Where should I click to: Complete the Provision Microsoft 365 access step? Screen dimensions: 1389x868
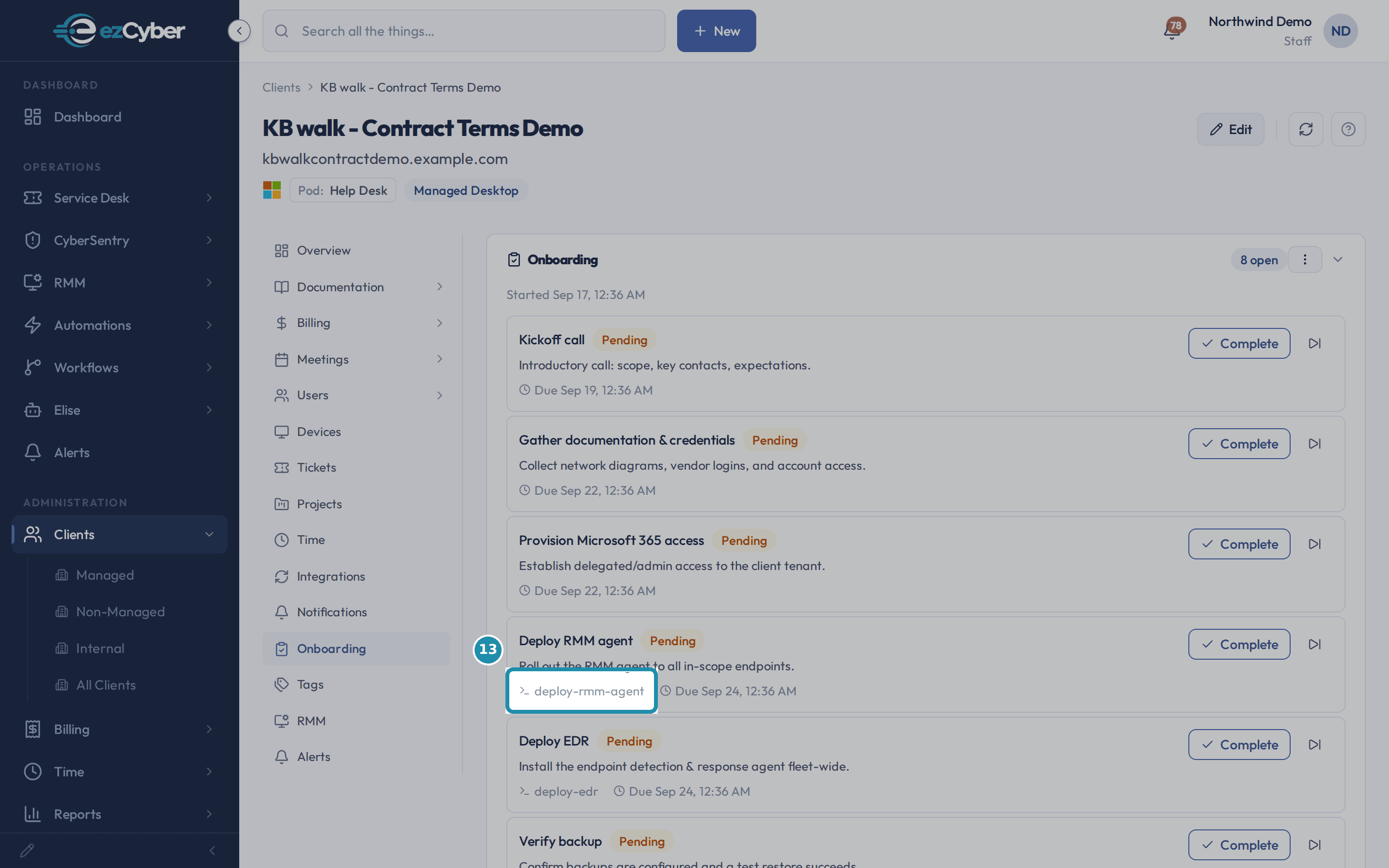(1239, 543)
